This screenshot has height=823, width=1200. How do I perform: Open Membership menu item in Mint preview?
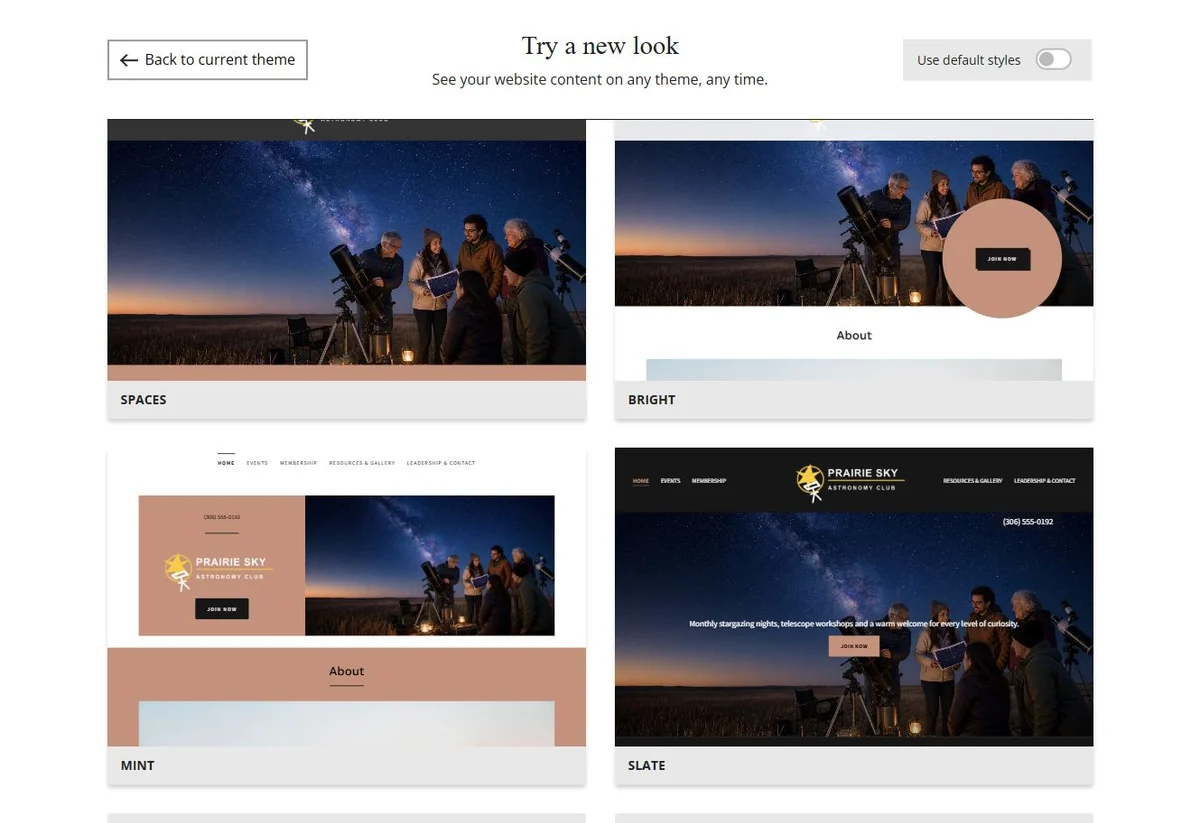[298, 463]
